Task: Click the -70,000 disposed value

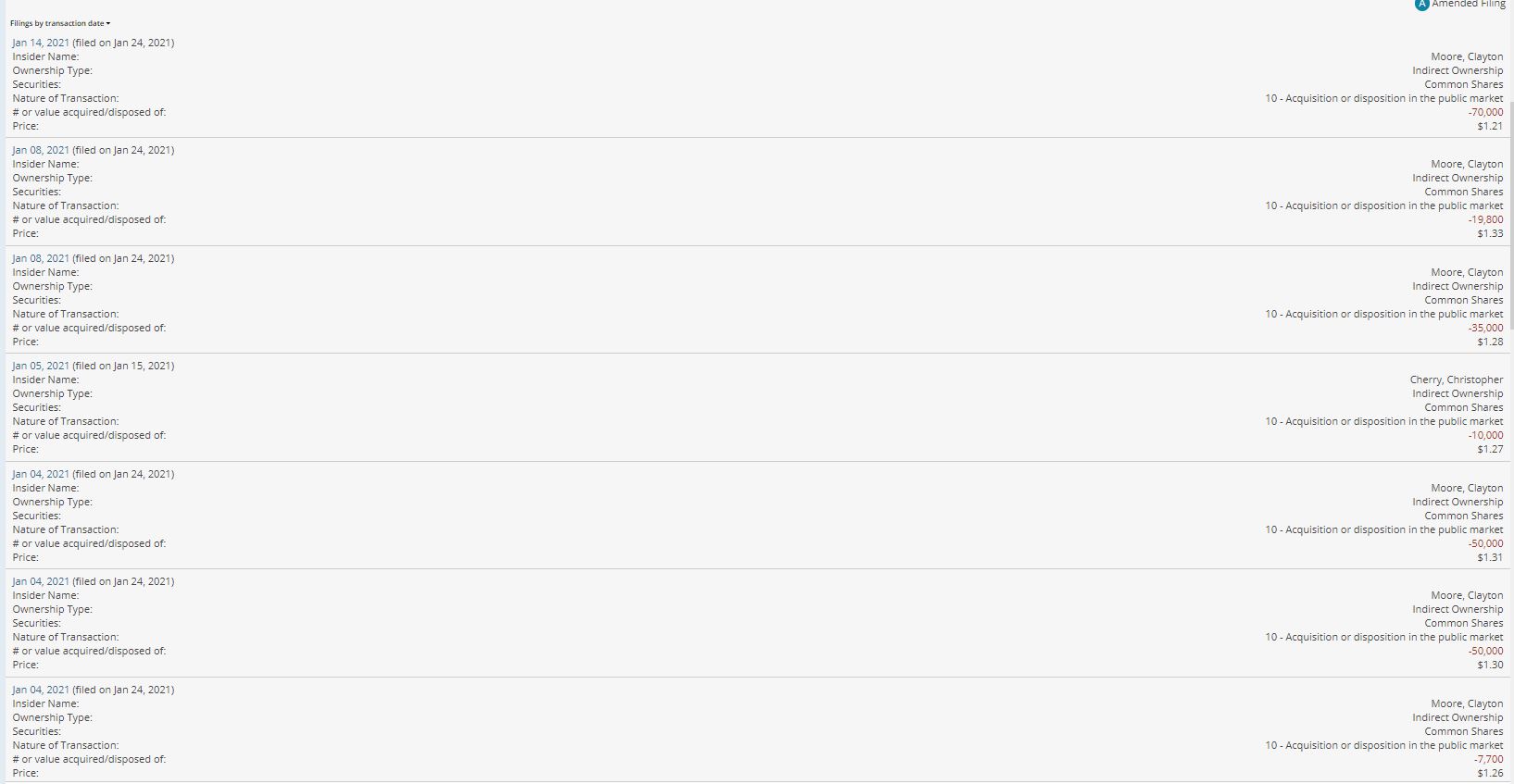Action: pyautogui.click(x=1485, y=112)
